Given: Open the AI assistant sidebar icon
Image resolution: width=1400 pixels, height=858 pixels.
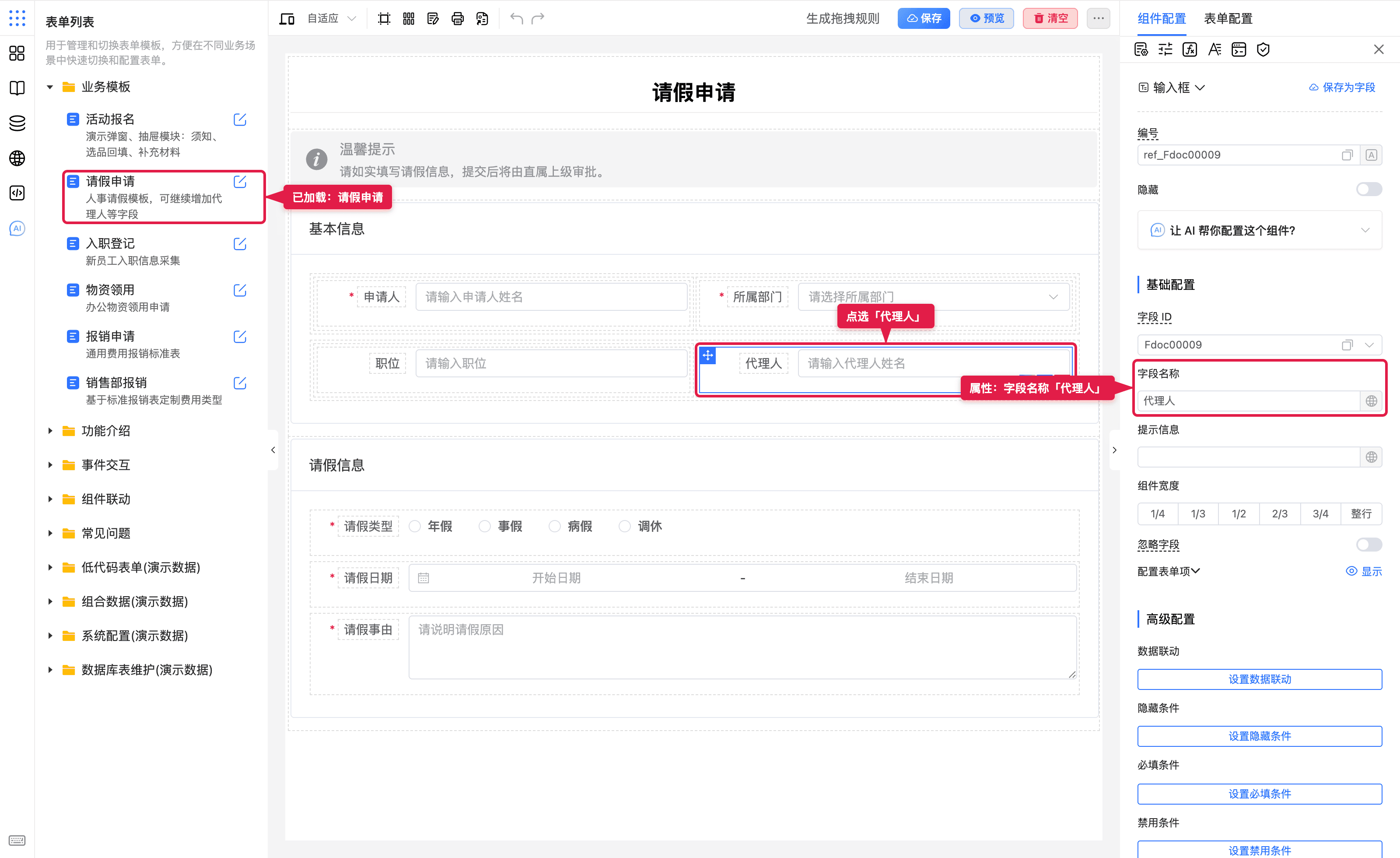Looking at the screenshot, I should point(17,229).
